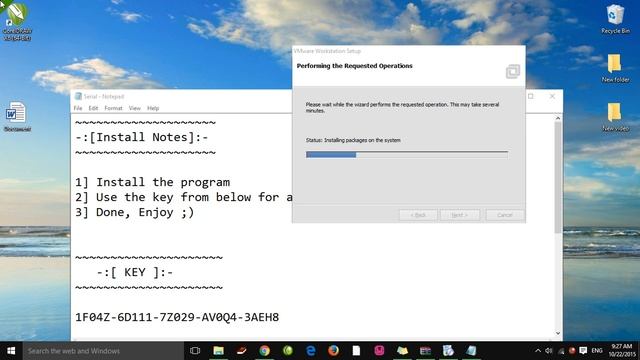
Task: Click the serial key text line
Action: [x=177, y=317]
